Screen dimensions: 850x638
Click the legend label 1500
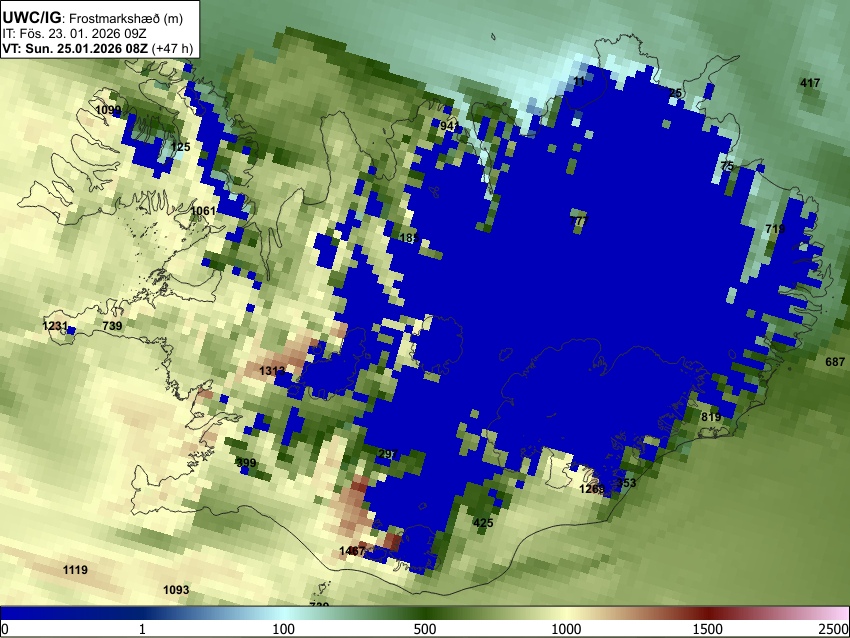[x=708, y=629]
